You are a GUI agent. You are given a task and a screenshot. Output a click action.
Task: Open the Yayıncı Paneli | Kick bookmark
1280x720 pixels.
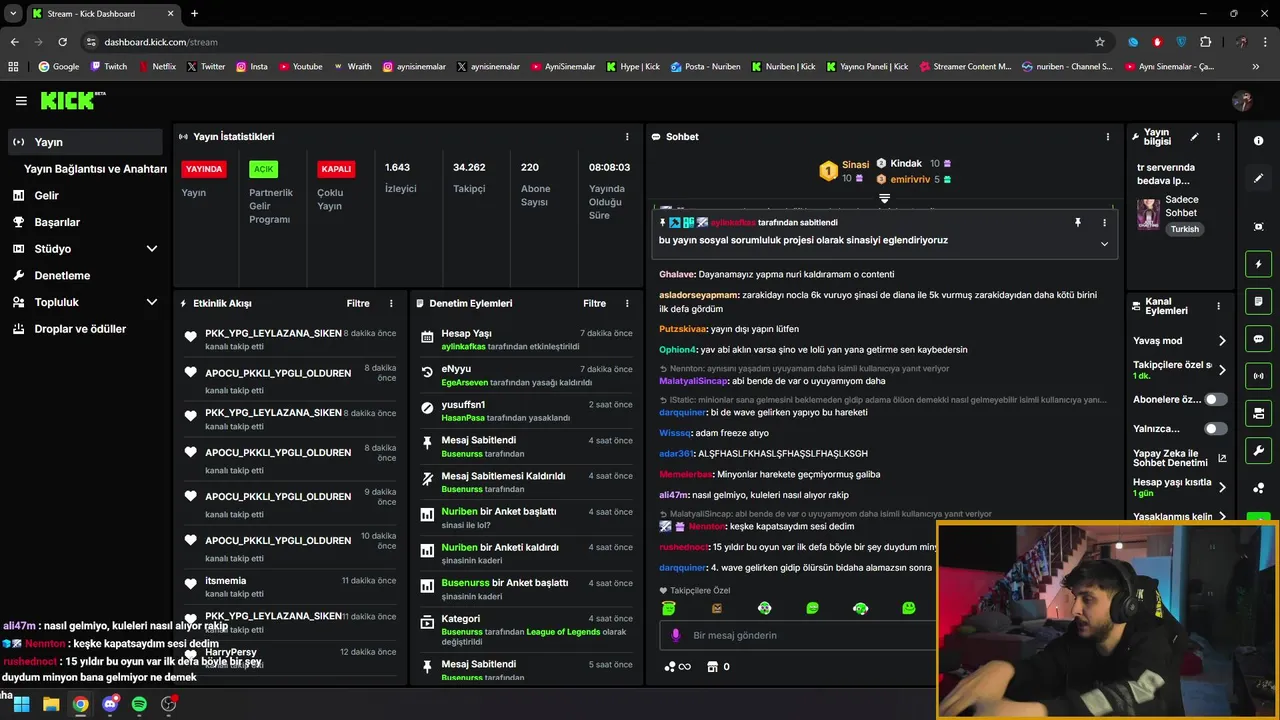coord(867,67)
